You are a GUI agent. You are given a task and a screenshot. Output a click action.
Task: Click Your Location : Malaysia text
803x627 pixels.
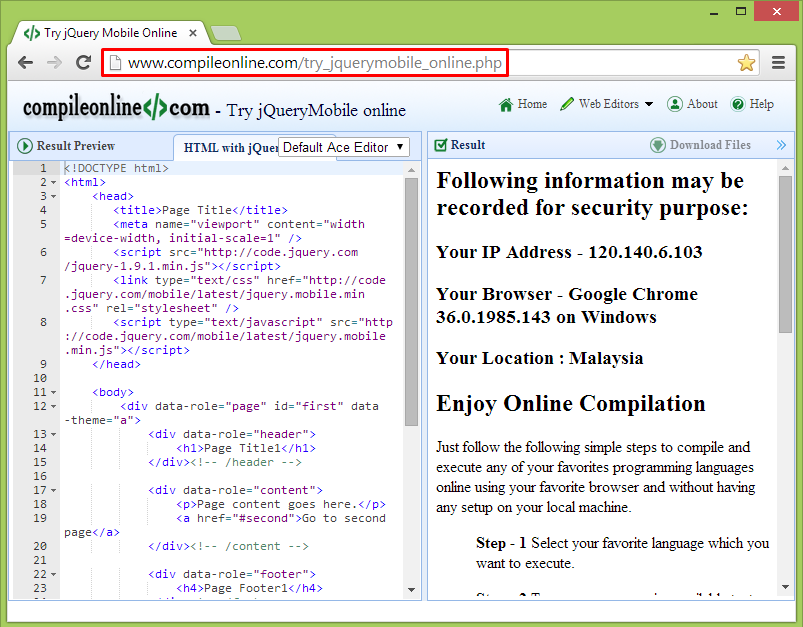(539, 358)
